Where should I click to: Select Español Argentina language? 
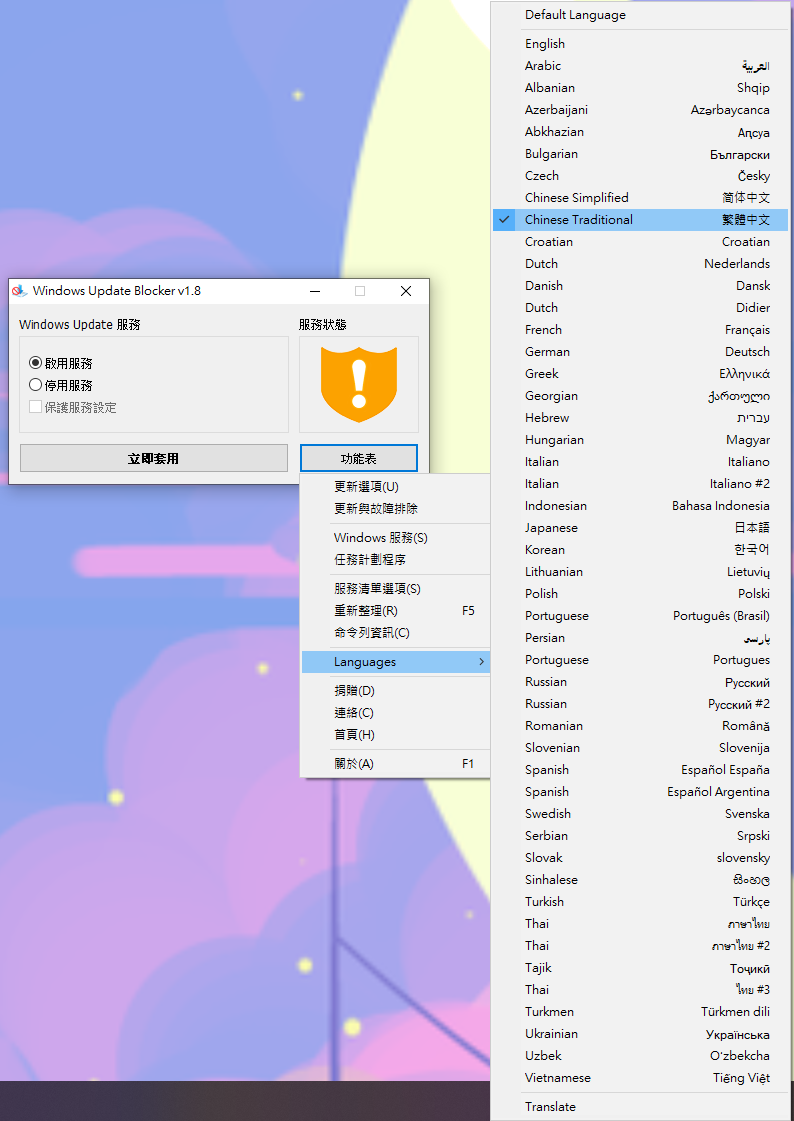[x=640, y=792]
